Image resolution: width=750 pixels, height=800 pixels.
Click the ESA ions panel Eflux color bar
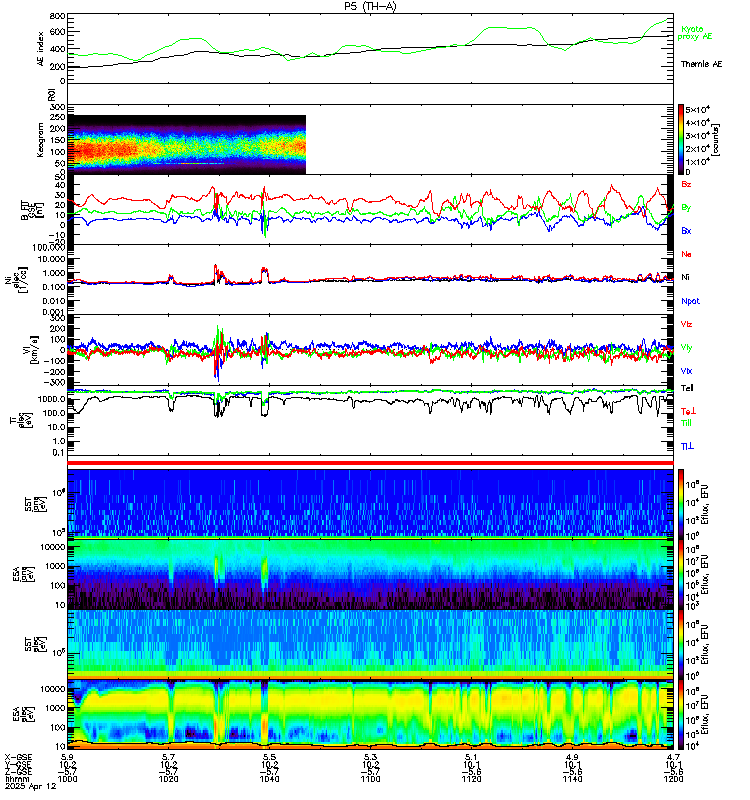[681, 574]
